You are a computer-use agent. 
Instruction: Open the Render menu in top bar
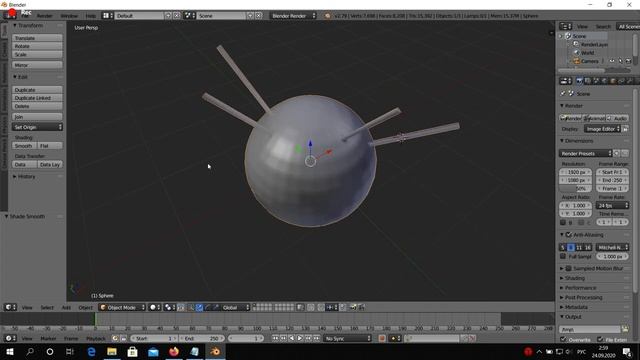(x=44, y=16)
